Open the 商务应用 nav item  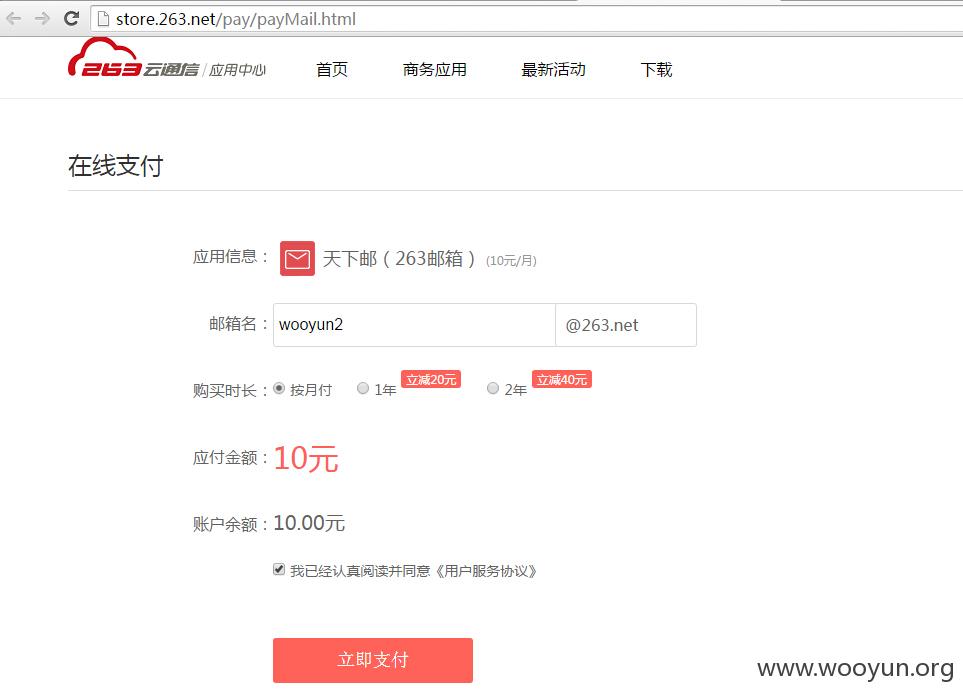[435, 69]
